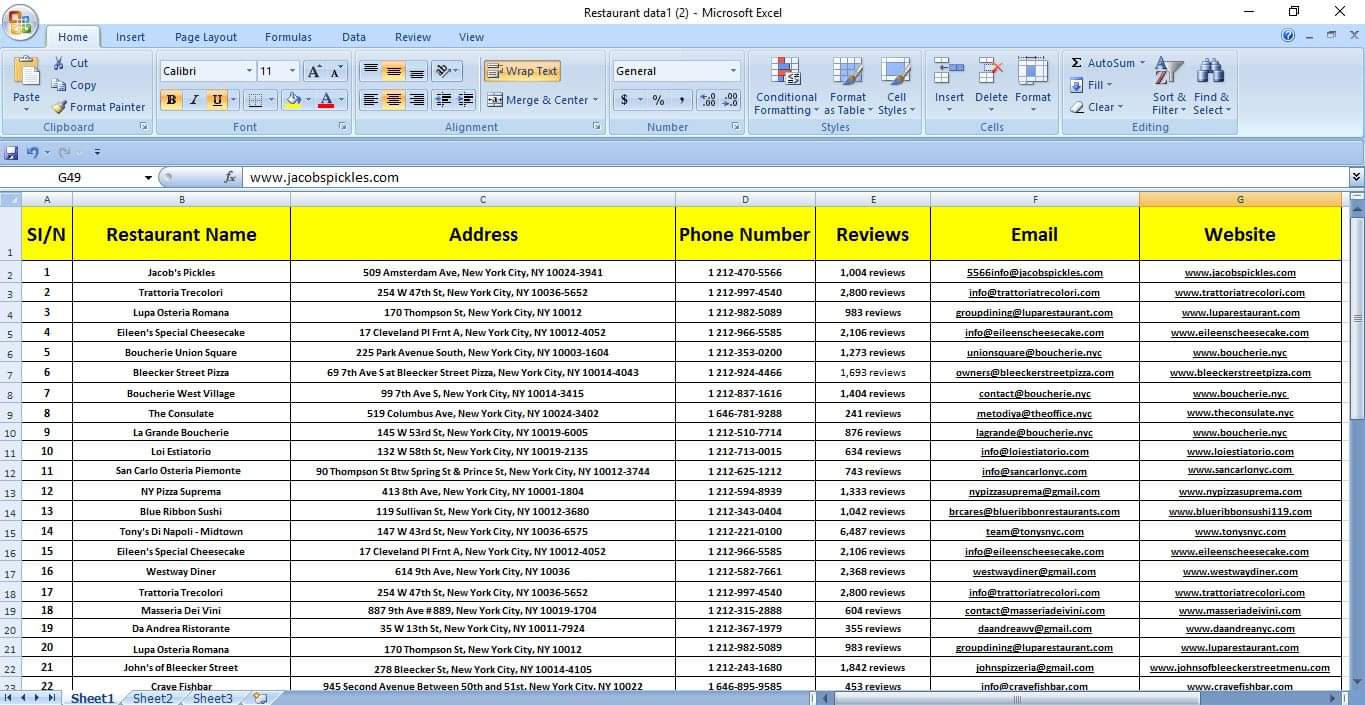Switch to the Page Layout tab

206,37
